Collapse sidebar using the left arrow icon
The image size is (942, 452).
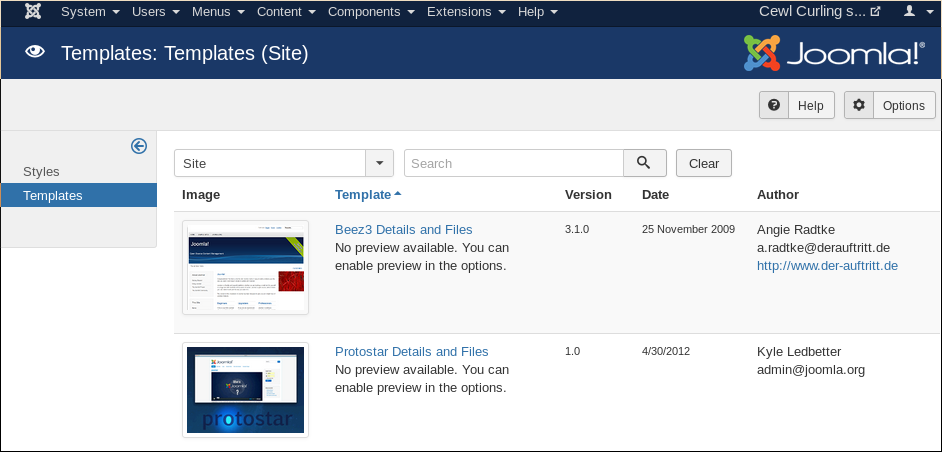pyautogui.click(x=139, y=146)
